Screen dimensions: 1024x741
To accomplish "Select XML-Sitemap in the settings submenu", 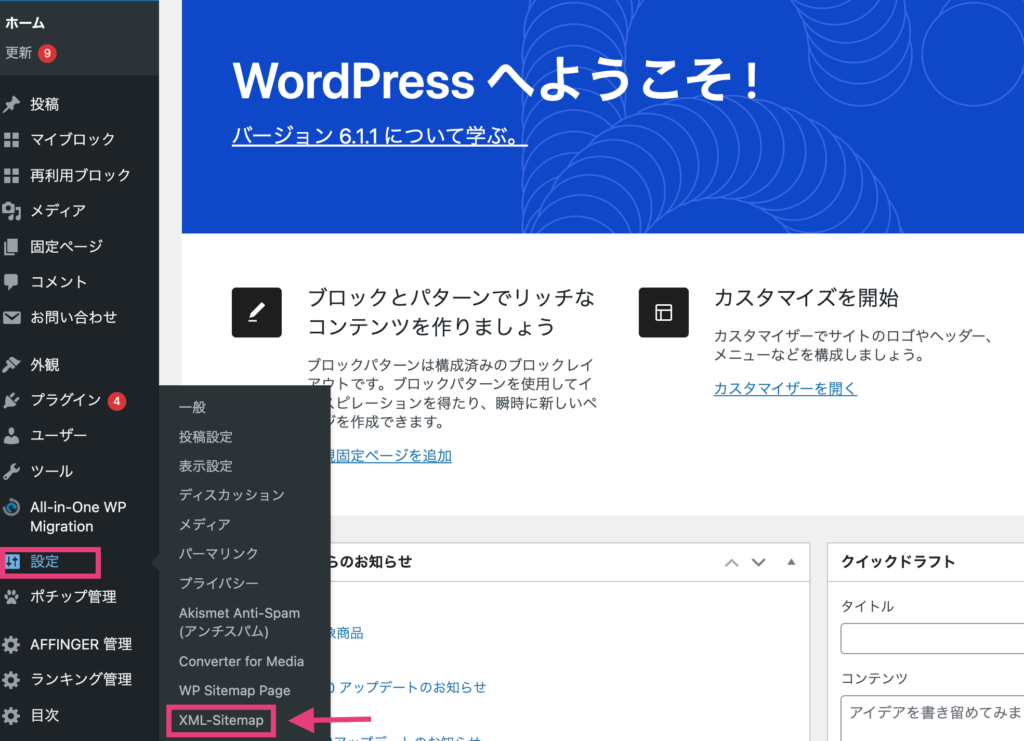I will click(x=221, y=721).
